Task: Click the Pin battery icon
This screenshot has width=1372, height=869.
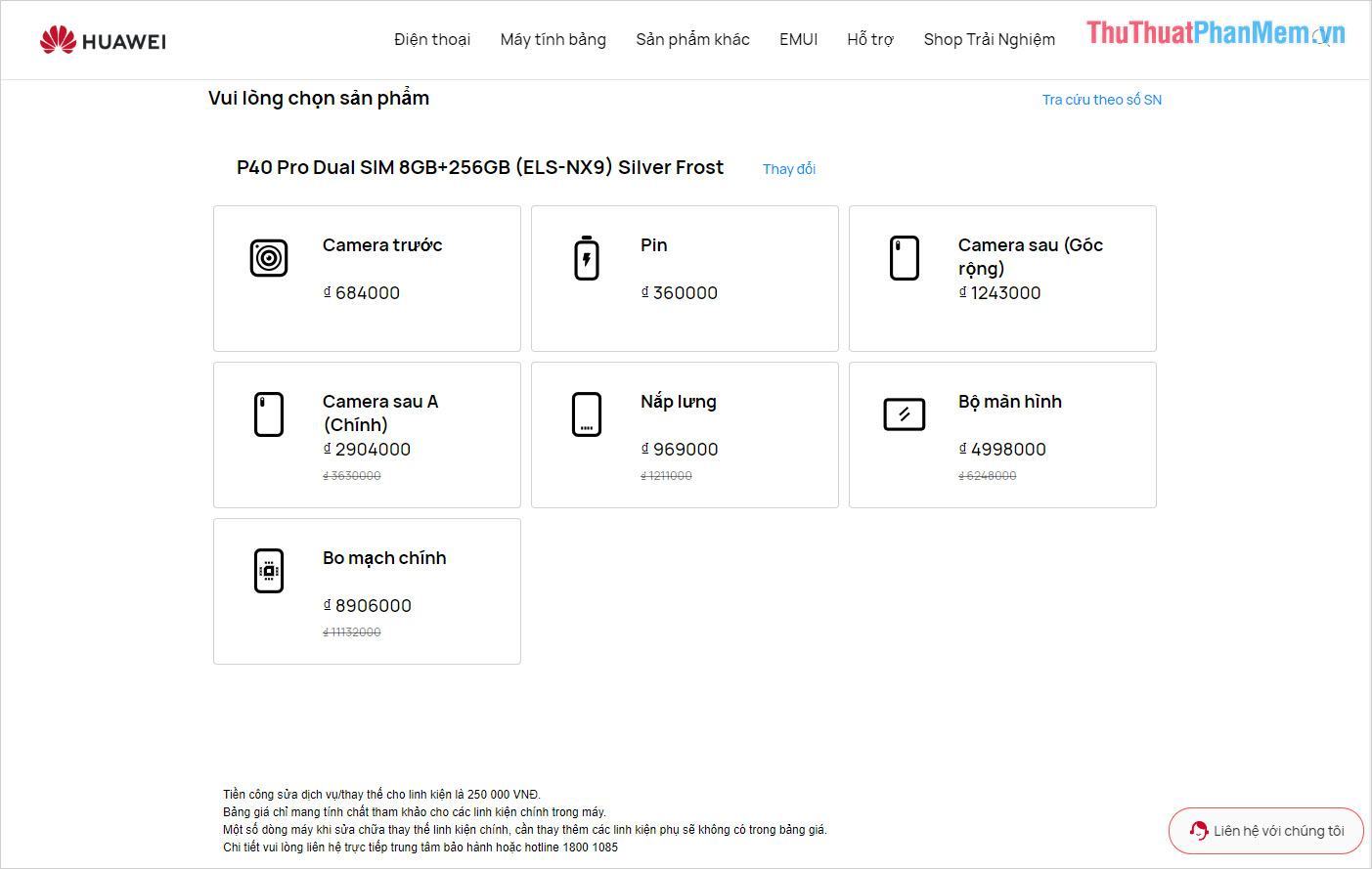Action: pyautogui.click(x=587, y=258)
